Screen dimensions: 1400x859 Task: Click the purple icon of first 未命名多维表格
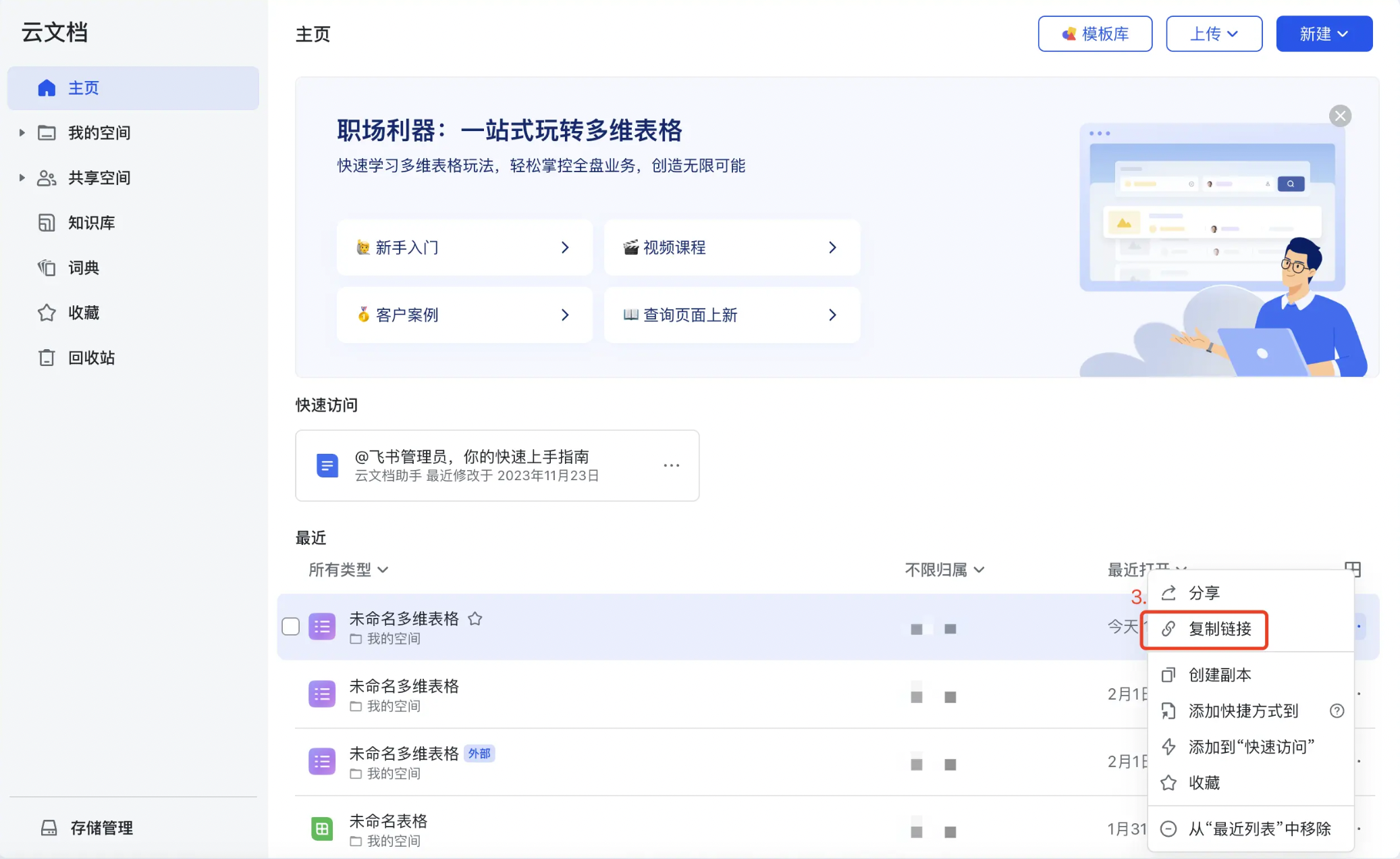[322, 627]
